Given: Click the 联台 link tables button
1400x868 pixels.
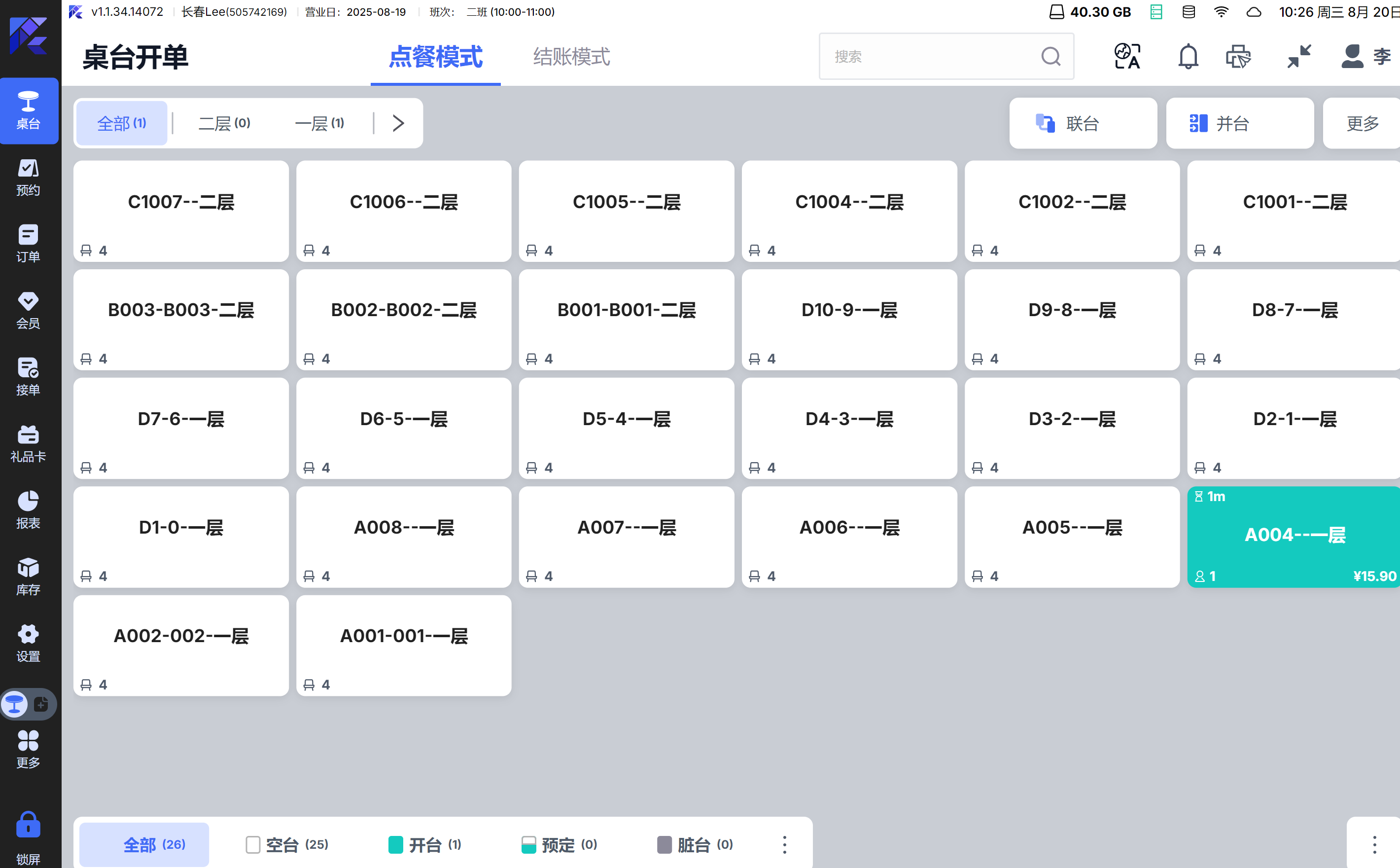Looking at the screenshot, I should click(1083, 123).
